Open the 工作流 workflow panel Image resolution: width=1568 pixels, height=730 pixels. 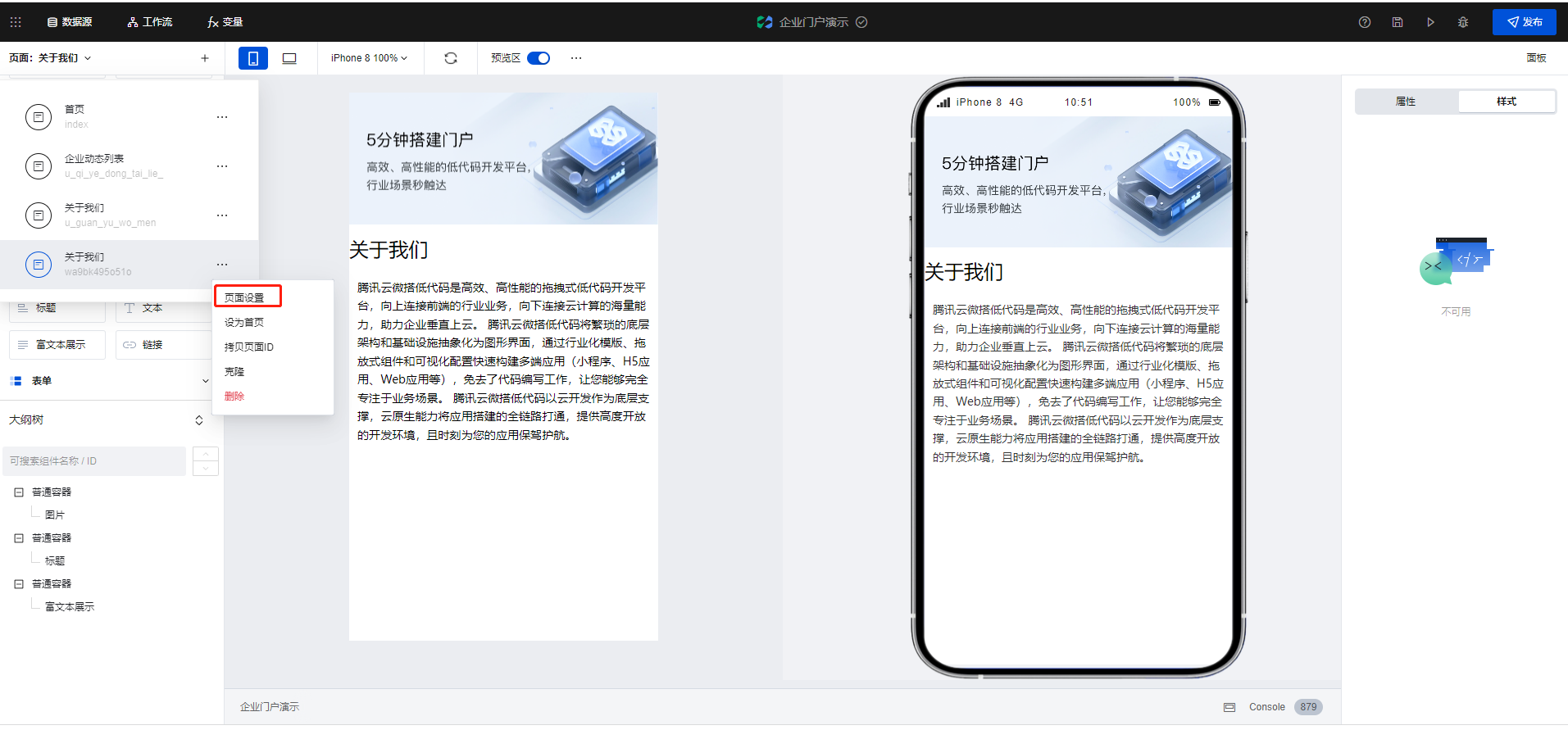pos(150,22)
